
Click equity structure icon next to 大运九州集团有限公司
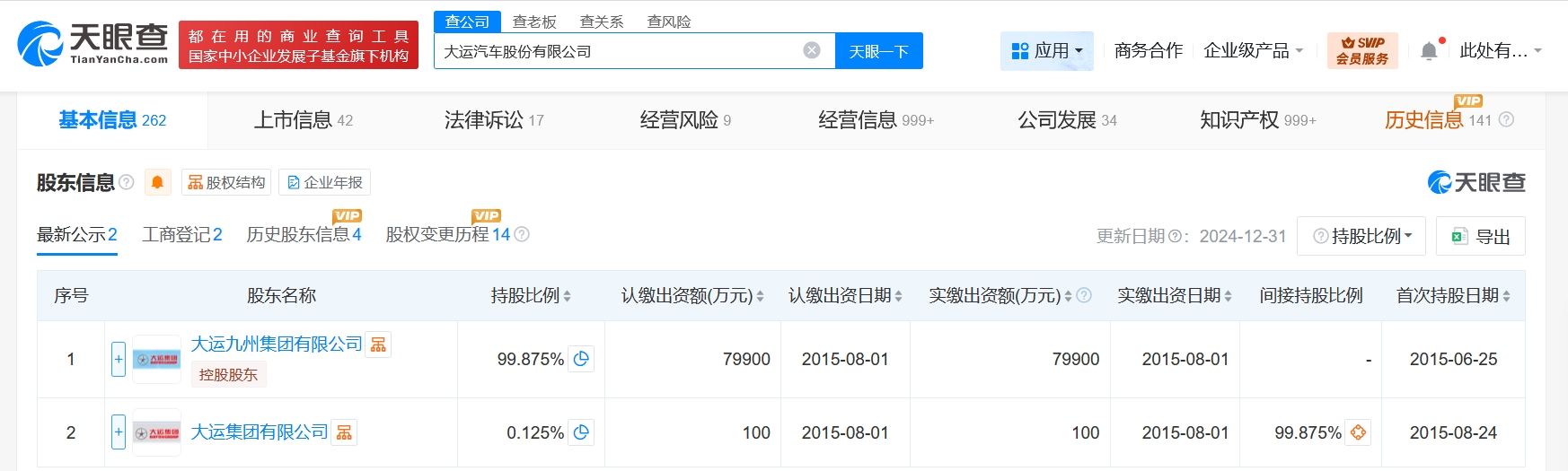(378, 345)
